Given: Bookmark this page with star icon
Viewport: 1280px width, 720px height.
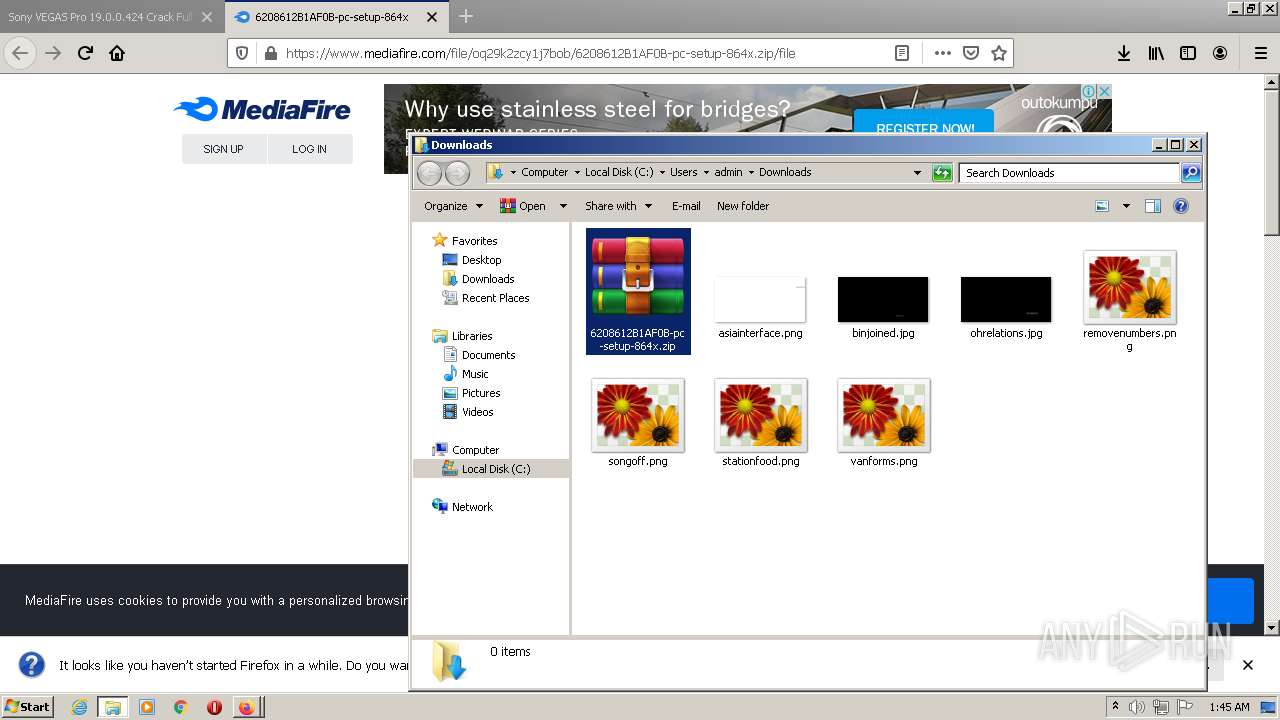Looking at the screenshot, I should [998, 53].
